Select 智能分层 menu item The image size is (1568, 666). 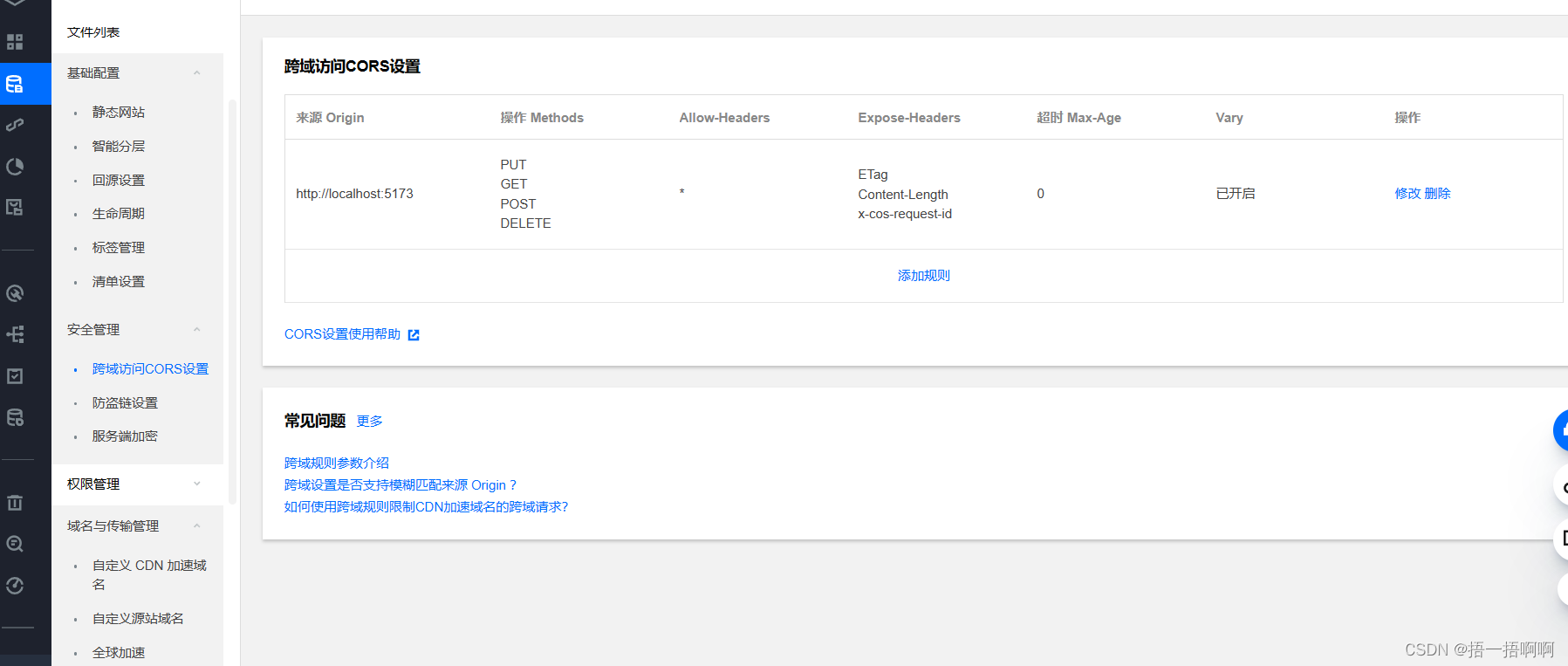point(119,146)
